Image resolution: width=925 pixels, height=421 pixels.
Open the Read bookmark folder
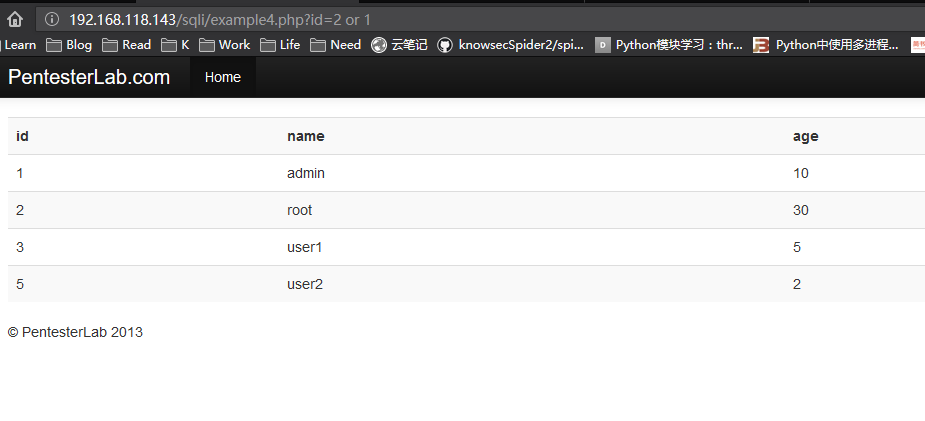click(127, 45)
